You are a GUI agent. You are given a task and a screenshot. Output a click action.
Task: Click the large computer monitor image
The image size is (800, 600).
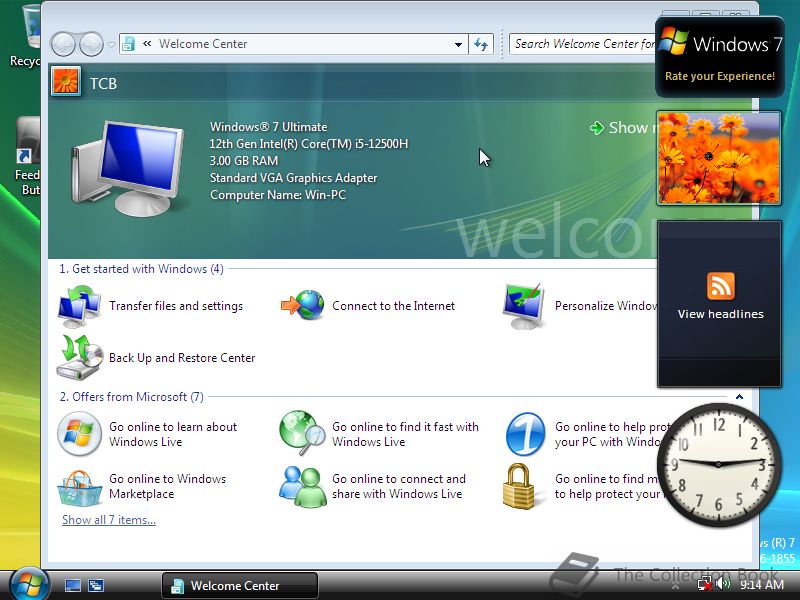pos(128,168)
